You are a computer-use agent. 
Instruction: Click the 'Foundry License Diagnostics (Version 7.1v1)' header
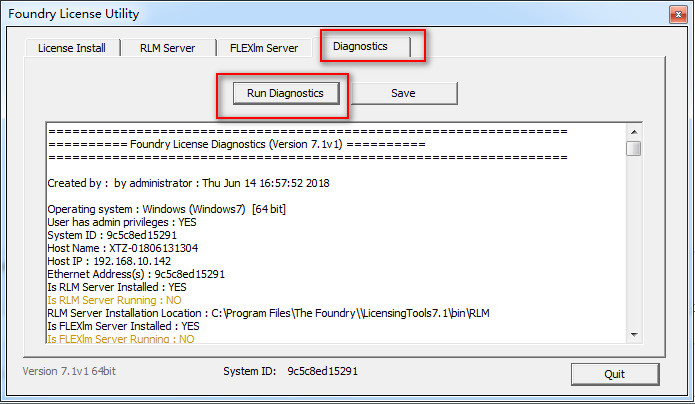pos(236,145)
